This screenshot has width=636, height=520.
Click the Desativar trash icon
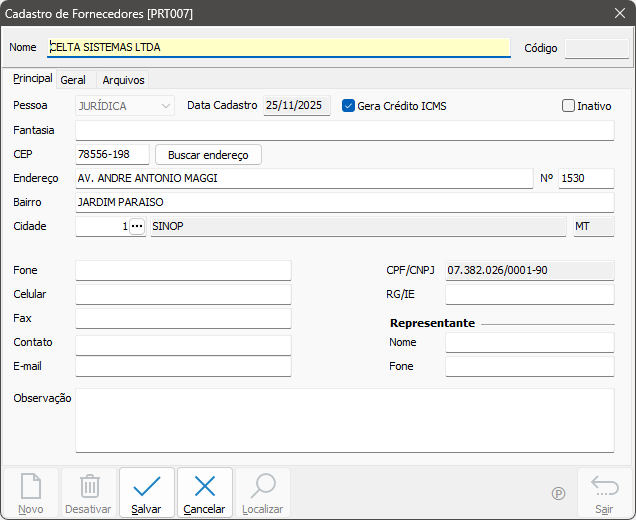coord(89,487)
